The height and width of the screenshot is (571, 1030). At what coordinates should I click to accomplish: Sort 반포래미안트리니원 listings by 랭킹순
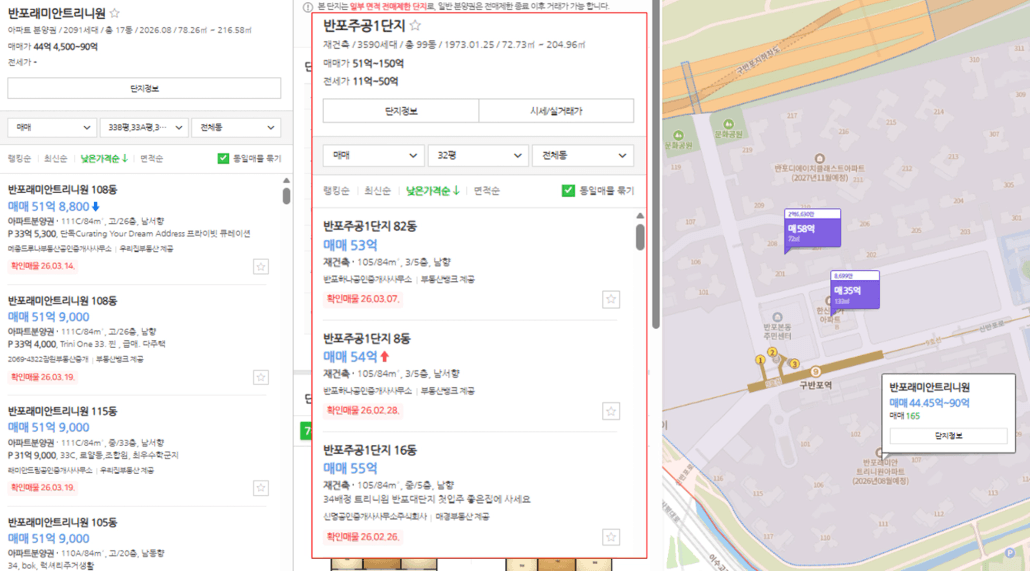click(x=19, y=158)
